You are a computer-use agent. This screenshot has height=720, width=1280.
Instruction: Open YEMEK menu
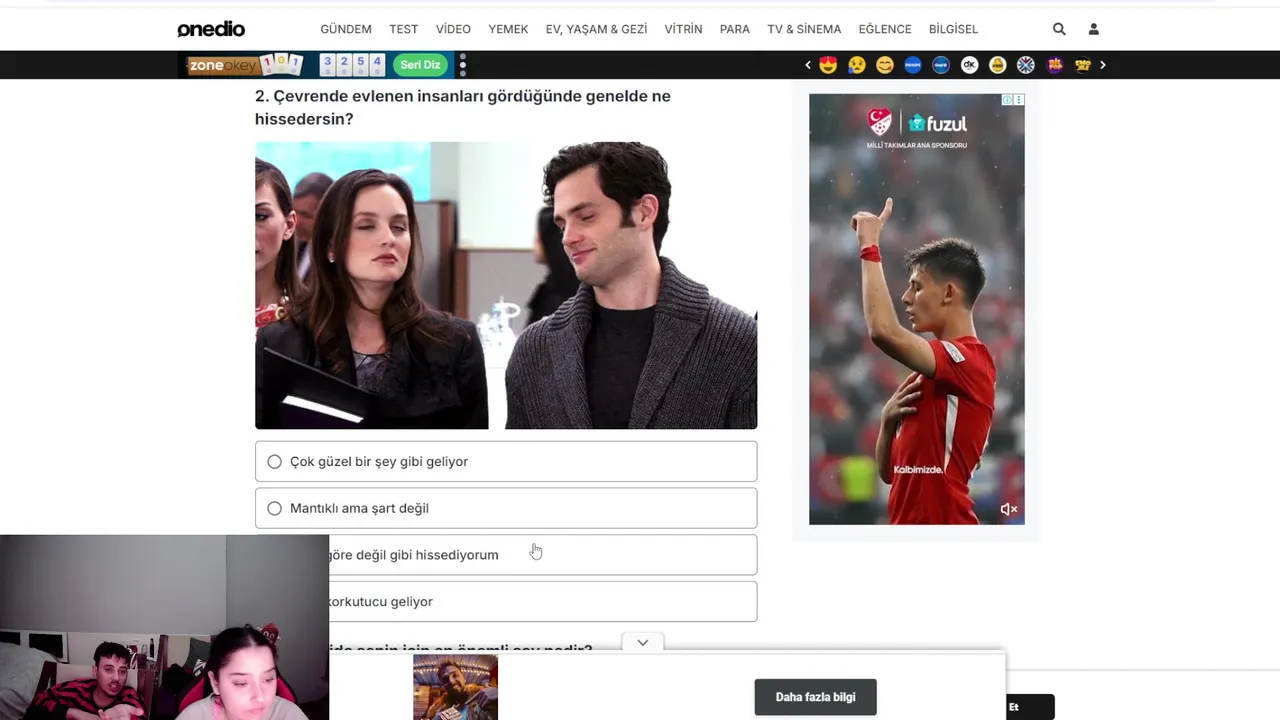(x=508, y=29)
